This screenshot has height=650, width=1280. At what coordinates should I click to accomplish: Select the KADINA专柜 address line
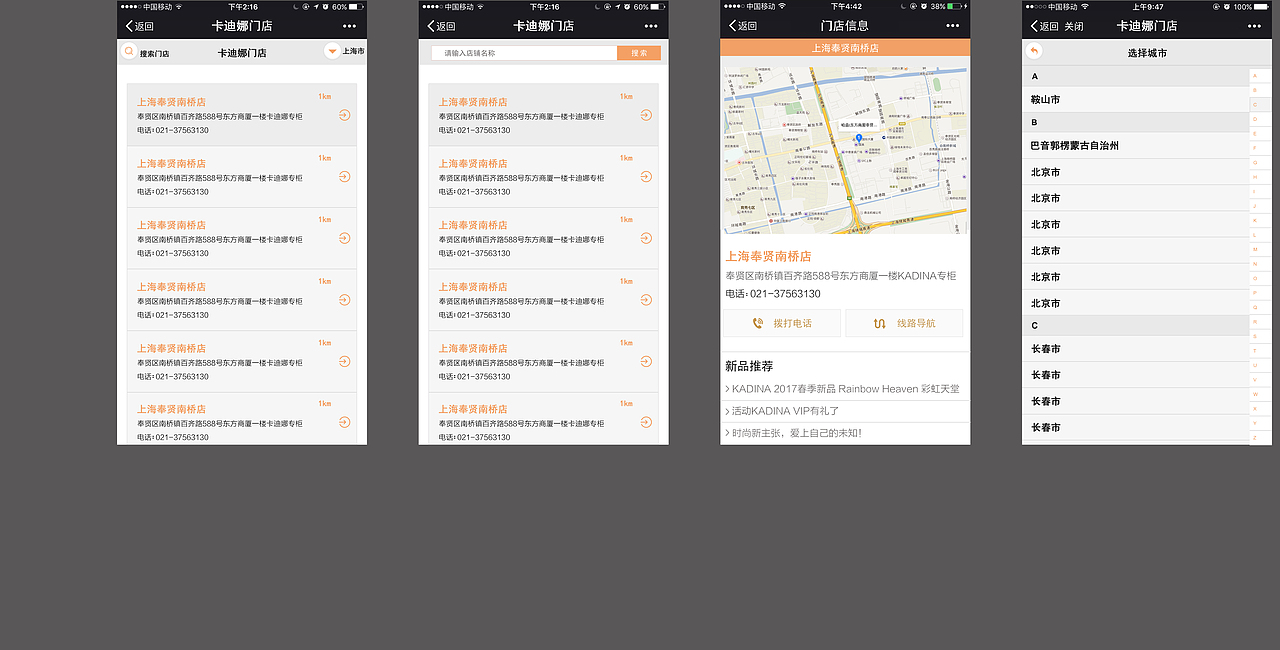pos(841,276)
